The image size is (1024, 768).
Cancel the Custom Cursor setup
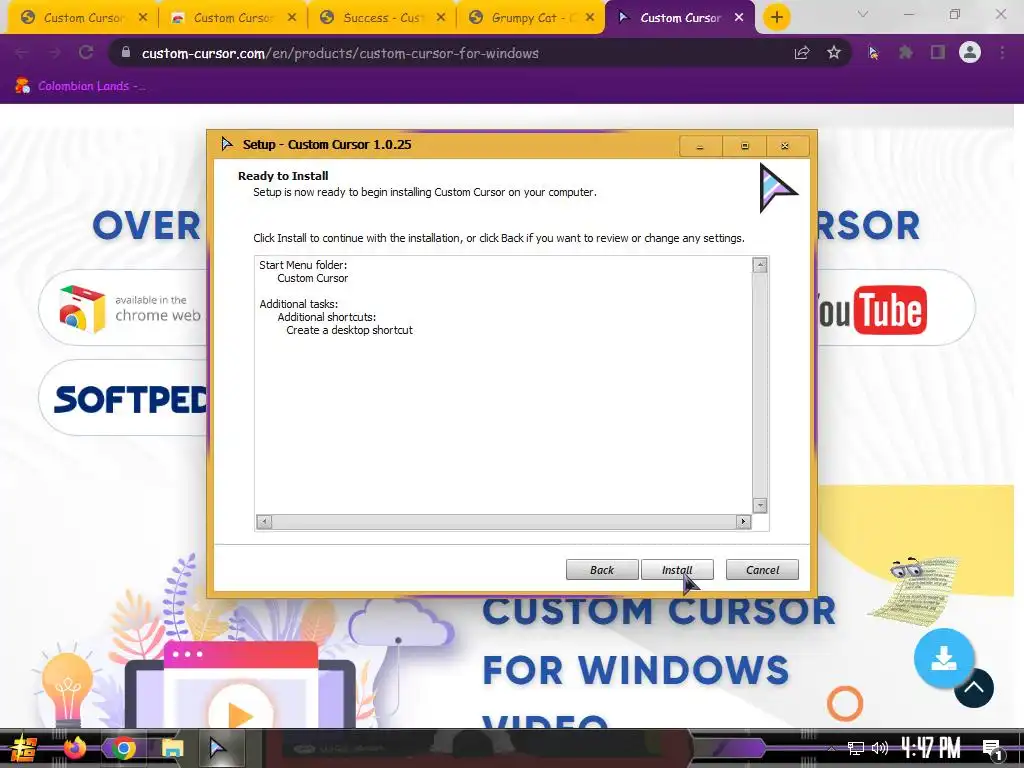tap(762, 569)
